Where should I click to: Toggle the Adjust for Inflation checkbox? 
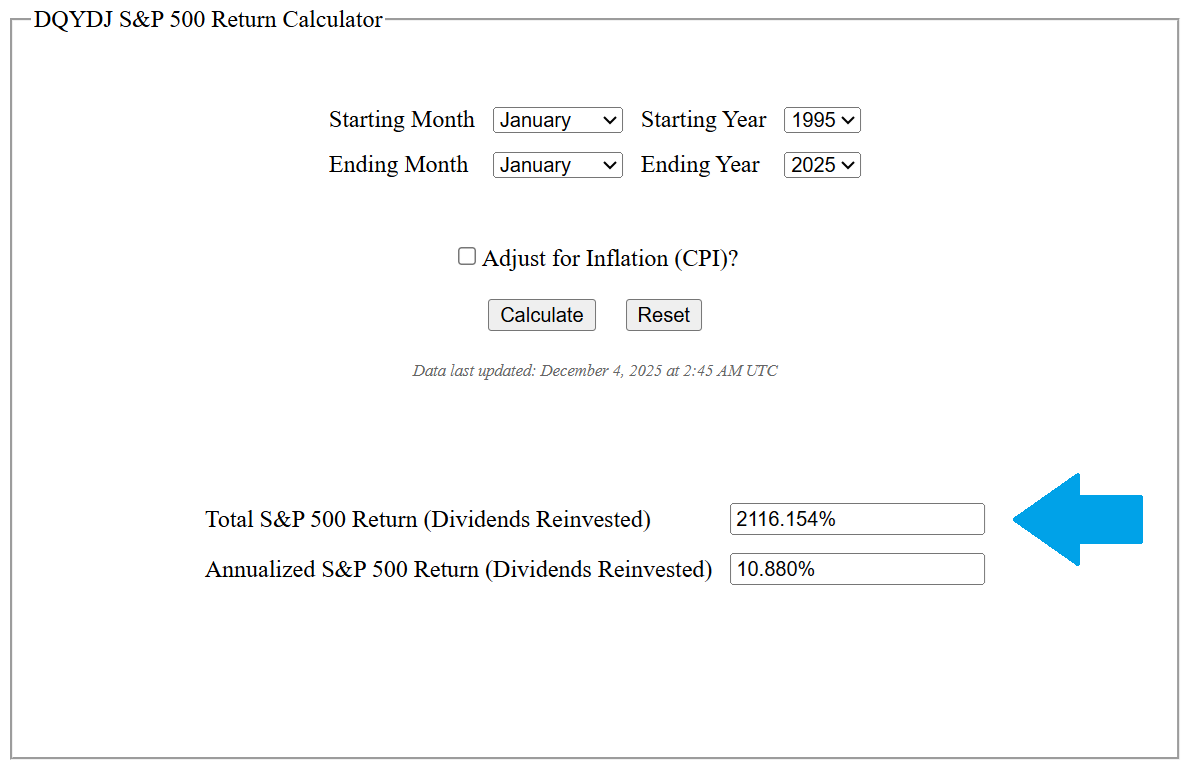click(467, 257)
